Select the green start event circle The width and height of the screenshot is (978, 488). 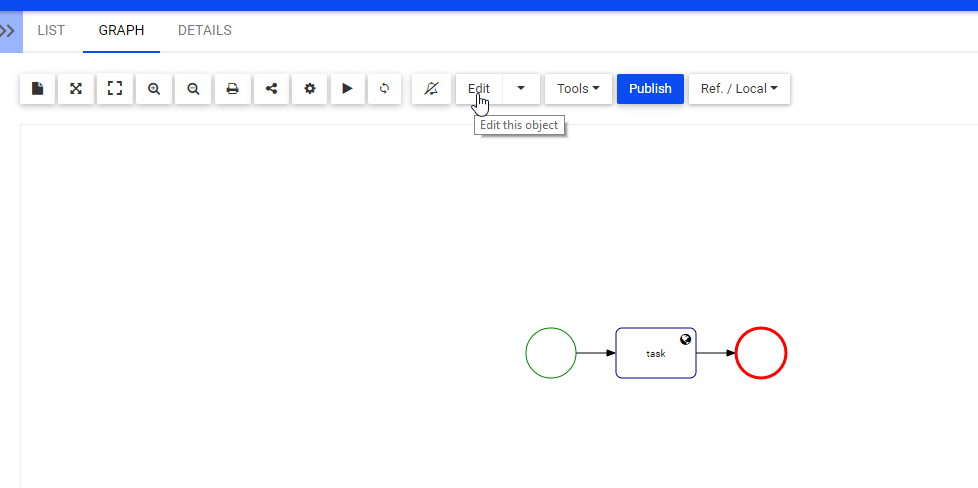(x=551, y=353)
